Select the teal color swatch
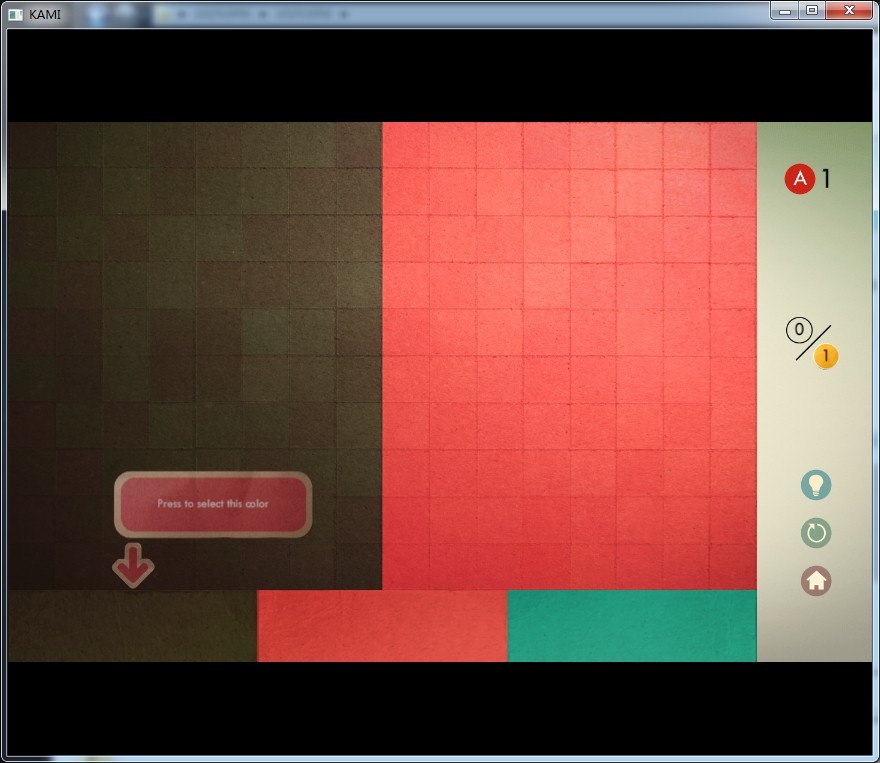The image size is (880, 763). (x=632, y=626)
